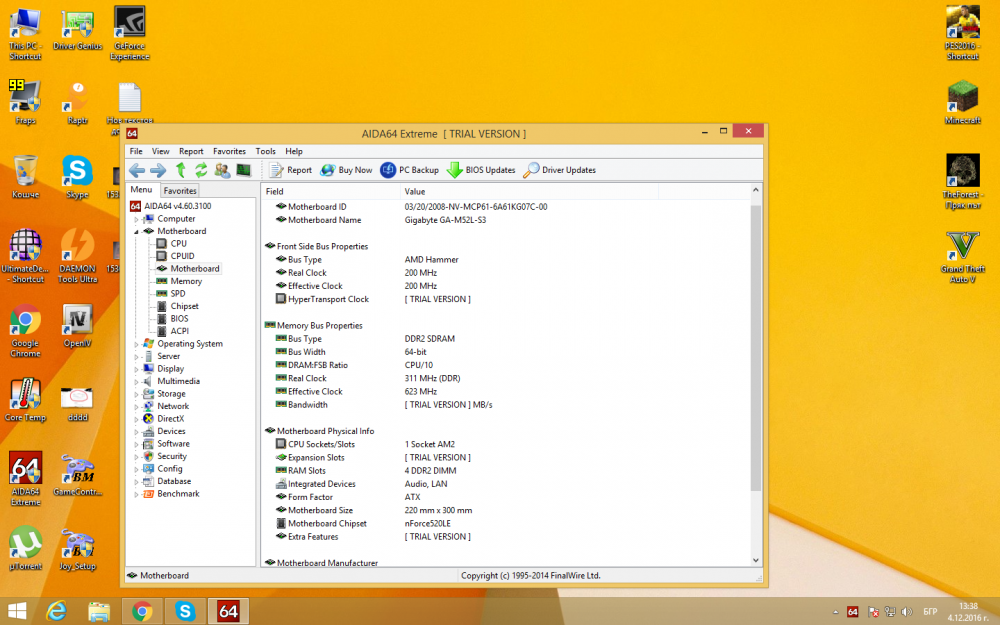The width and height of the screenshot is (1000, 625).
Task: Click the scroll down arrow in details
Action: coord(756,561)
